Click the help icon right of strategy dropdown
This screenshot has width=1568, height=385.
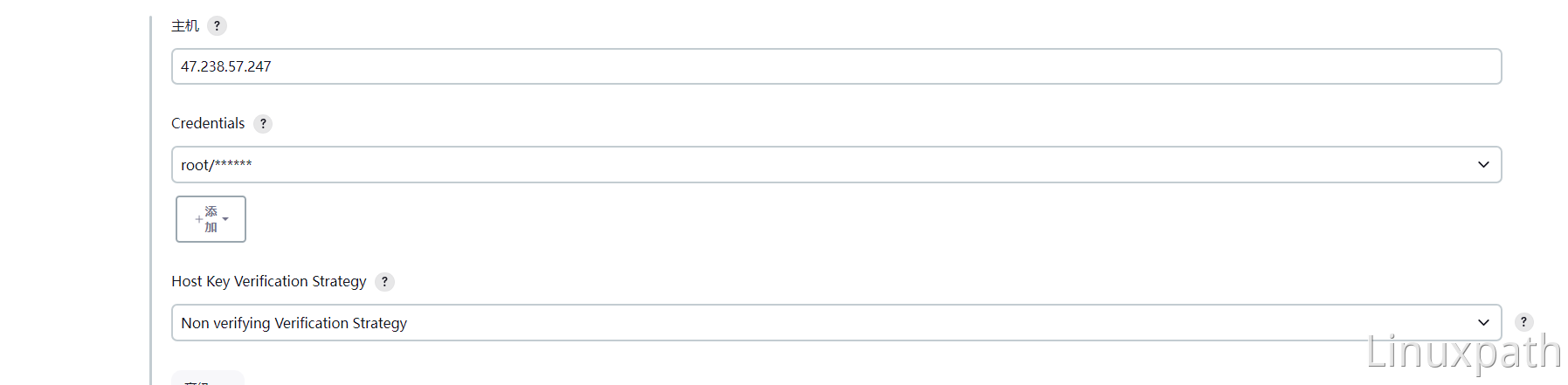(x=1523, y=322)
